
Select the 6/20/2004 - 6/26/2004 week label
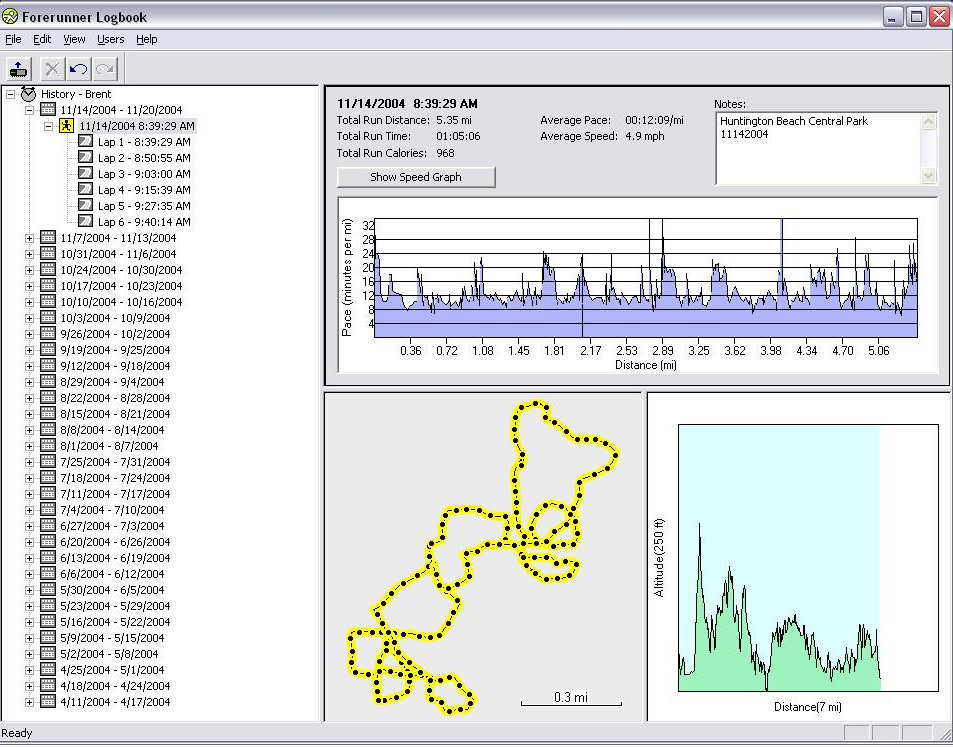pos(115,542)
